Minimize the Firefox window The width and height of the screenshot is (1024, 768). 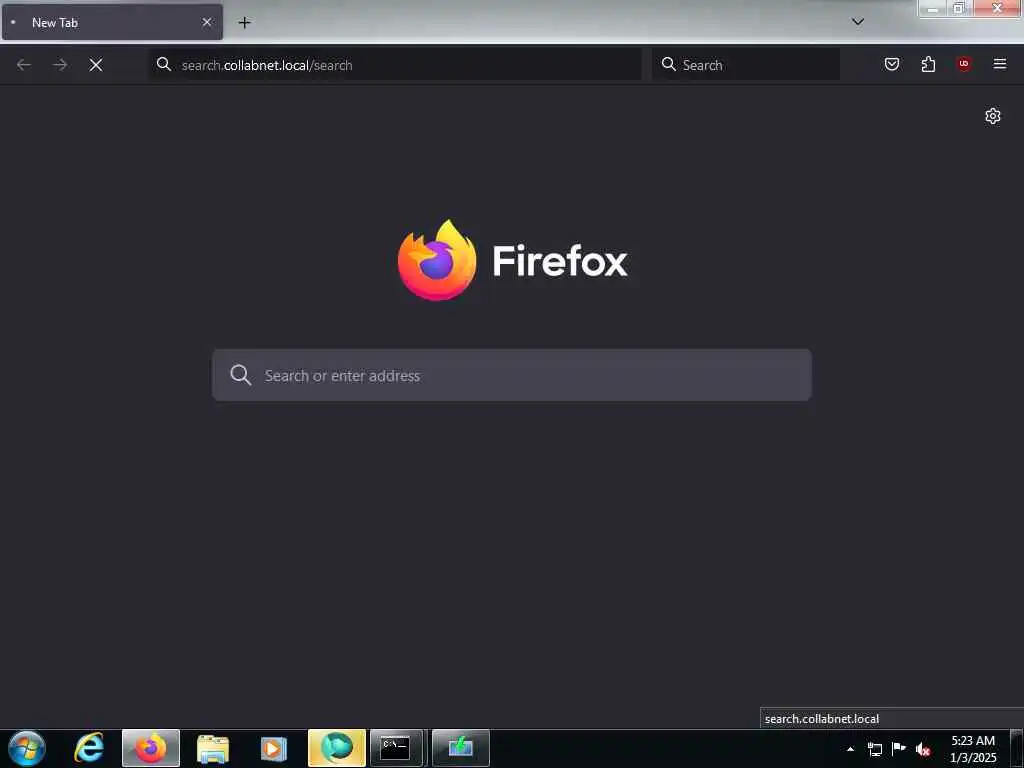click(933, 9)
